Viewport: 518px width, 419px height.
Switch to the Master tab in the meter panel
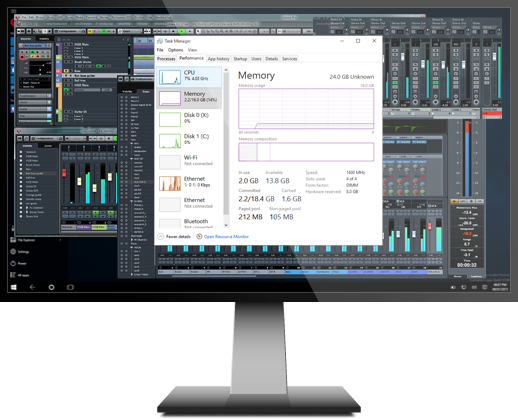pyautogui.click(x=458, y=276)
